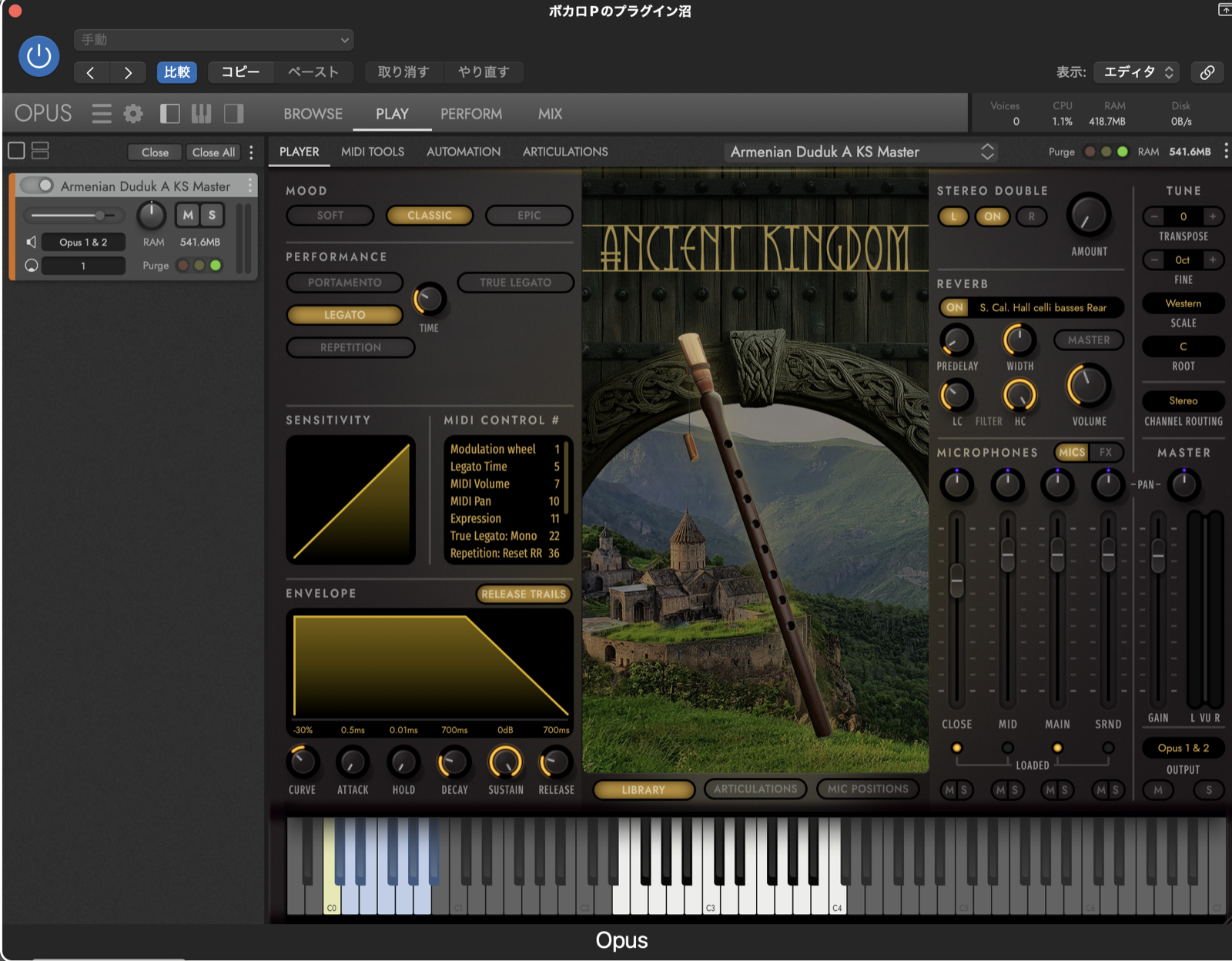Click the RELEASE TRAILS button
Screen dimensions: 1232x961
coord(524,594)
